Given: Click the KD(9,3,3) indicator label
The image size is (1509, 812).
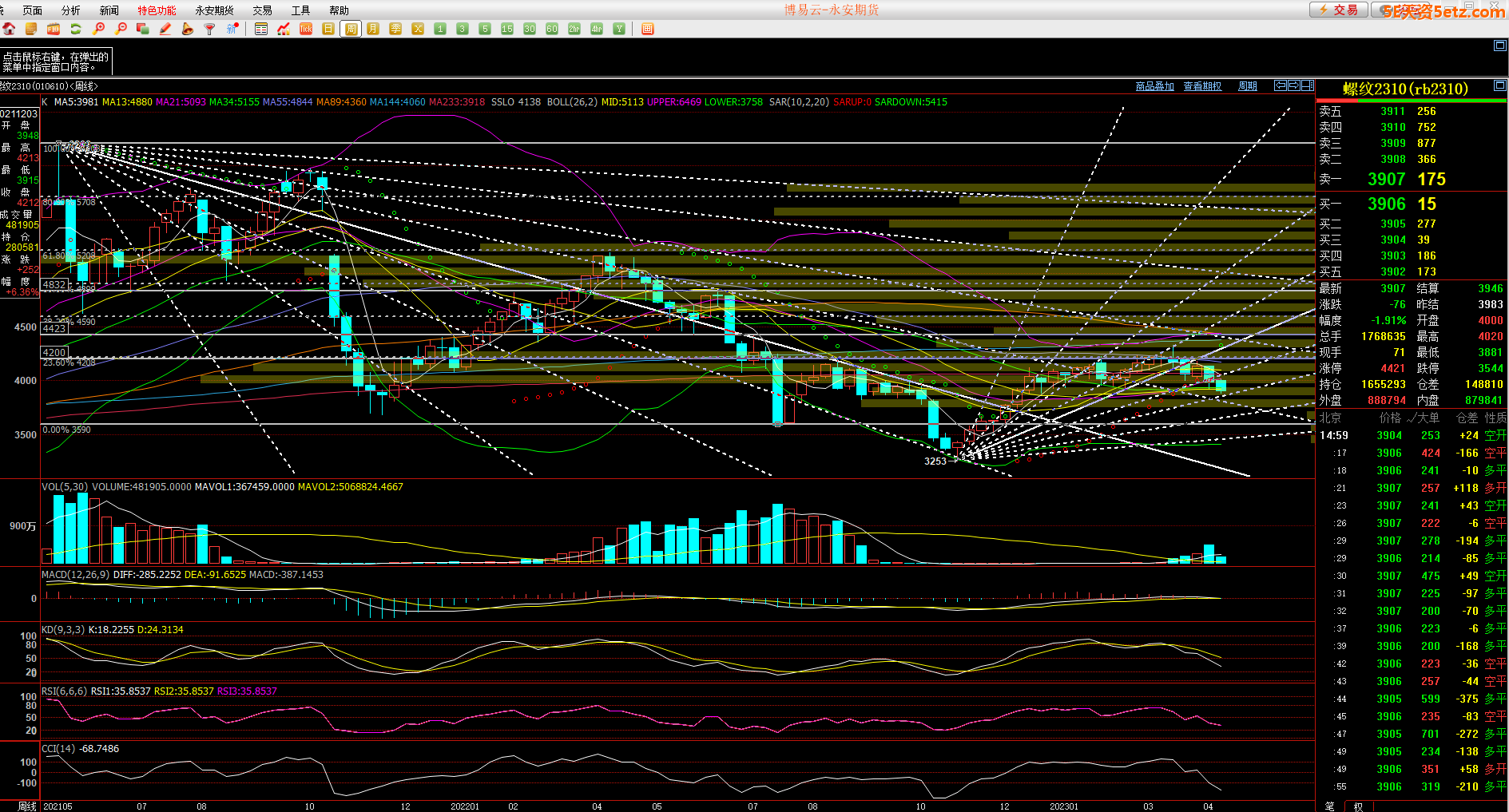Looking at the screenshot, I should point(63,630).
